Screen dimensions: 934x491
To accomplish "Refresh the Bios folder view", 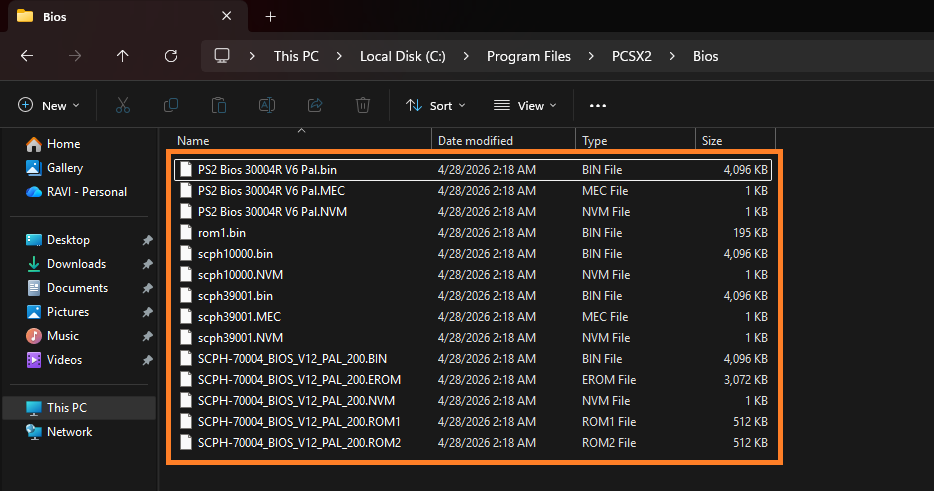I will coord(171,56).
